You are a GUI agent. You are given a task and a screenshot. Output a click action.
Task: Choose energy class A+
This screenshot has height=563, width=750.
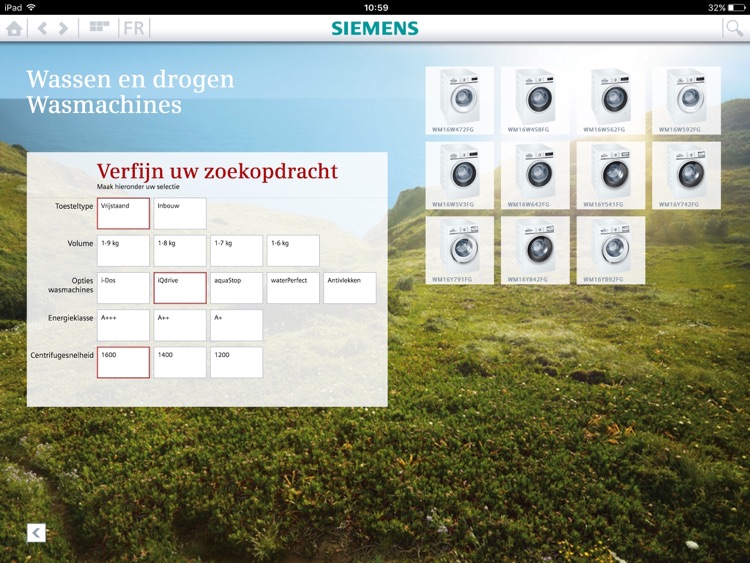click(x=236, y=325)
